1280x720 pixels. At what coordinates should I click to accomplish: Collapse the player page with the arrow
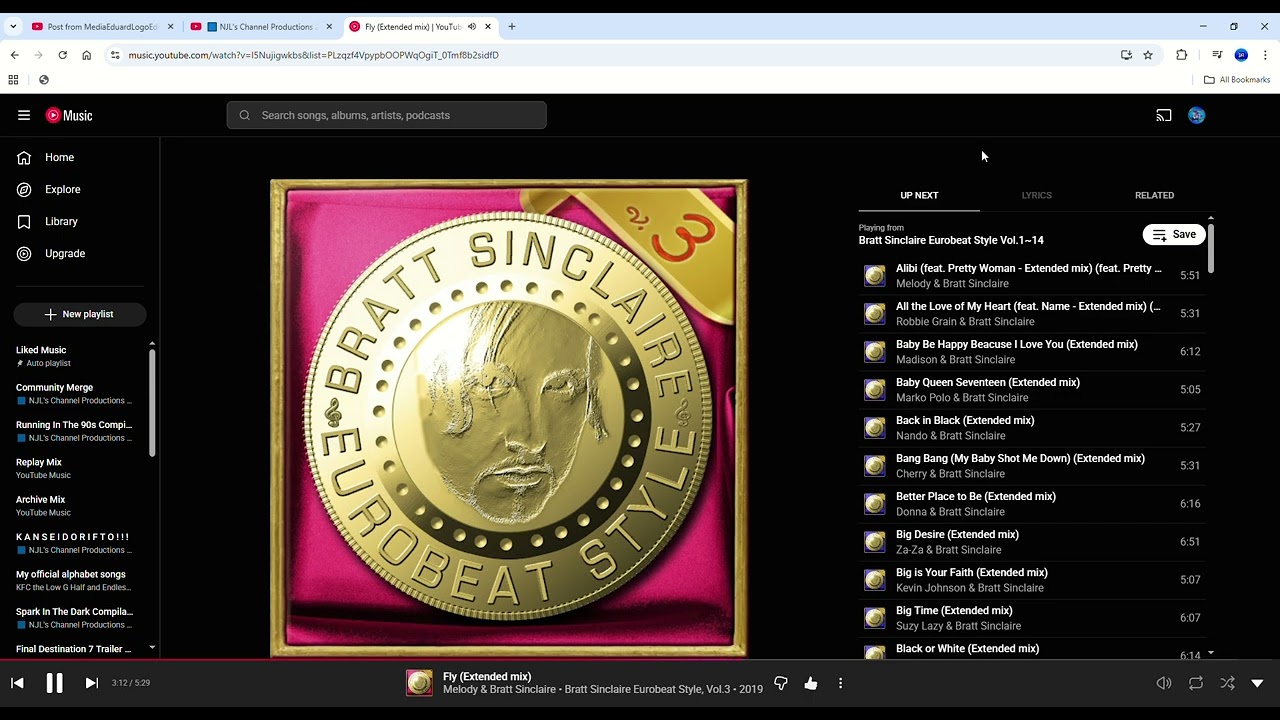1257,683
